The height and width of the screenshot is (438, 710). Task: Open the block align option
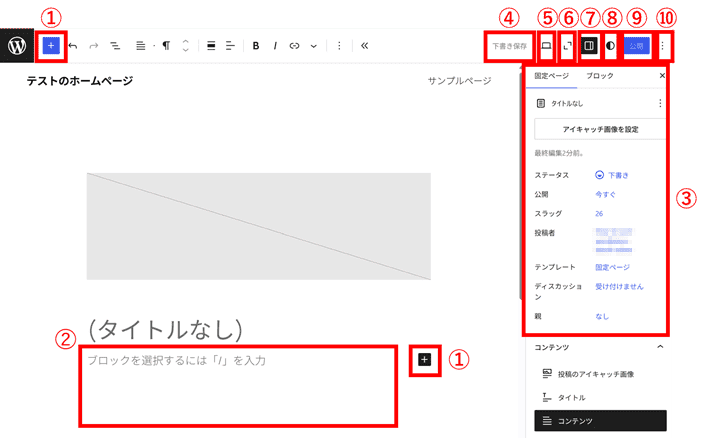tap(211, 46)
